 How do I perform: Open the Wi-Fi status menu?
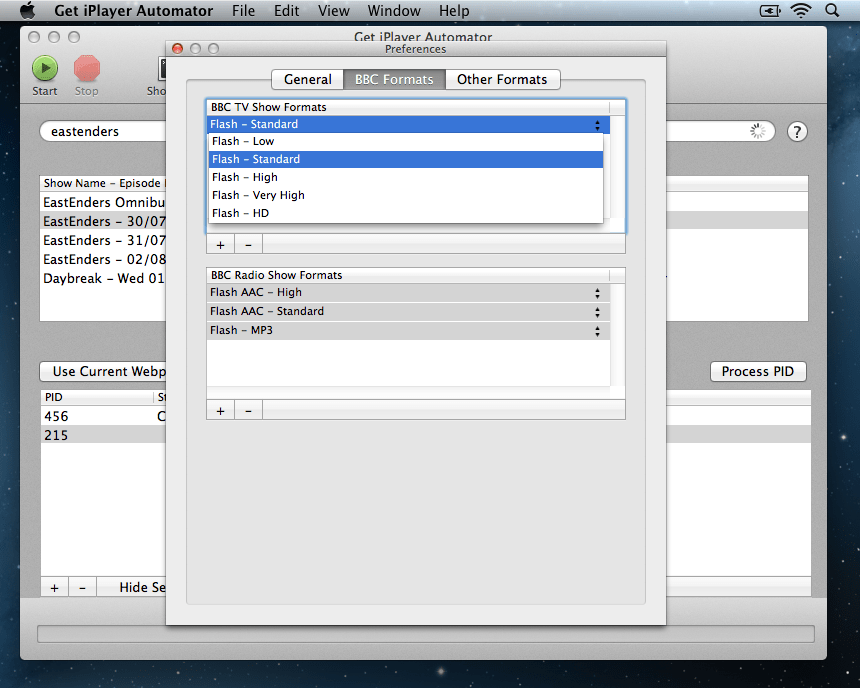801,10
